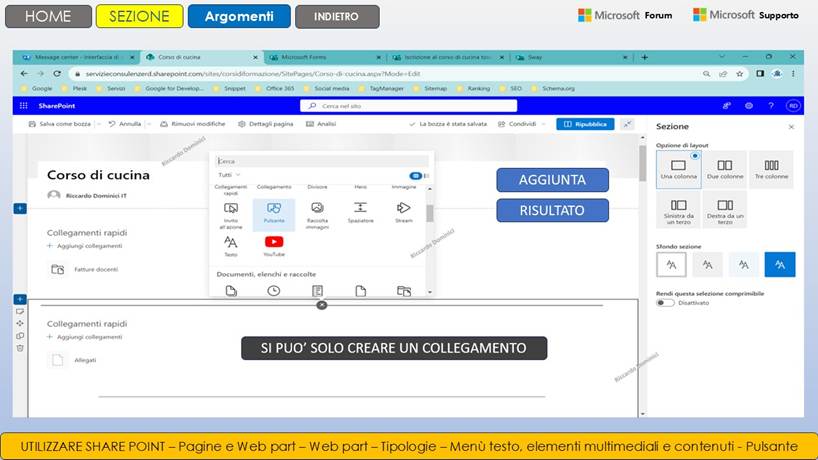Open the SharePoint app launcher grid
This screenshot has height=460, width=818.
tap(23, 106)
